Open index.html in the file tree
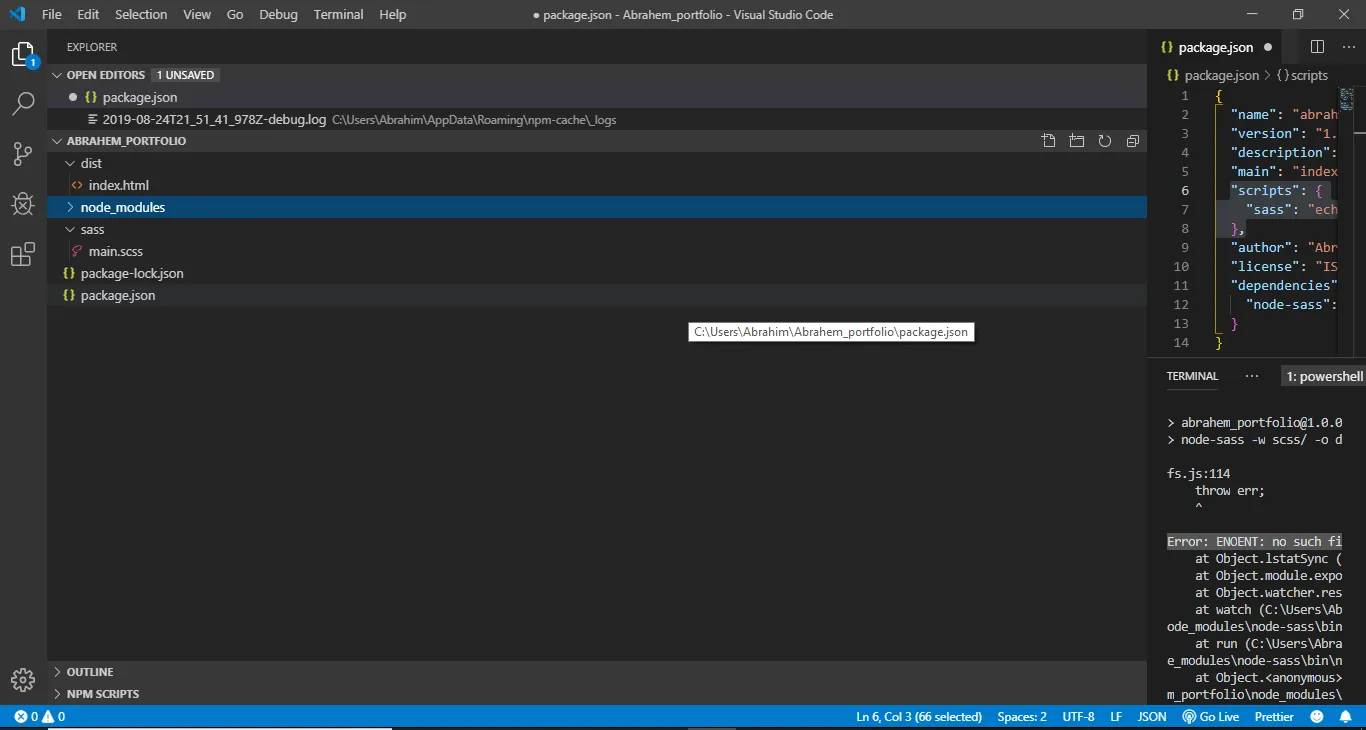 (x=597, y=185)
